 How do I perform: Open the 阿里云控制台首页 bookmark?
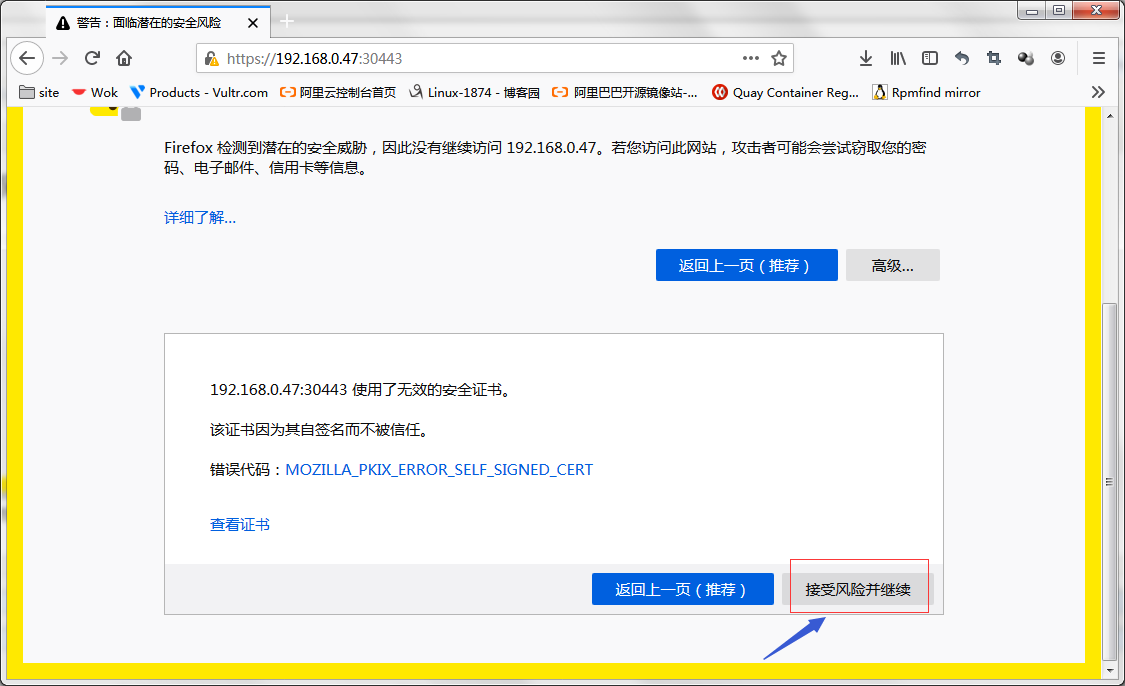pos(338,93)
